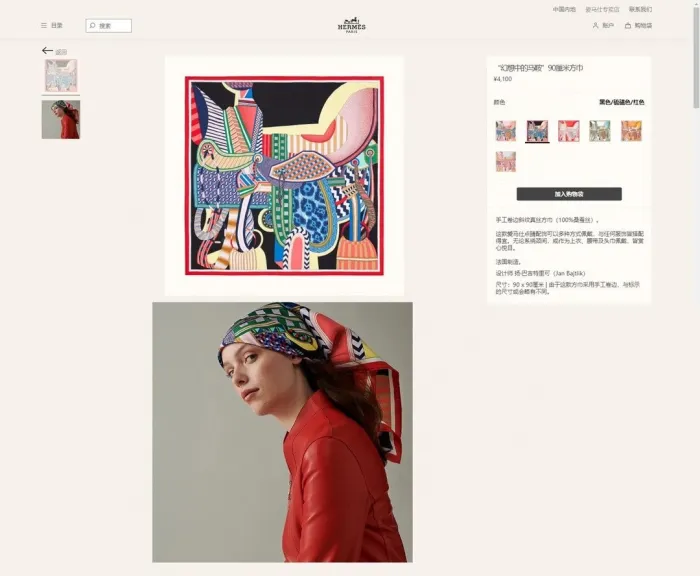The image size is (700, 576).
Task: Open the 中国内地 region link
Action: click(564, 9)
